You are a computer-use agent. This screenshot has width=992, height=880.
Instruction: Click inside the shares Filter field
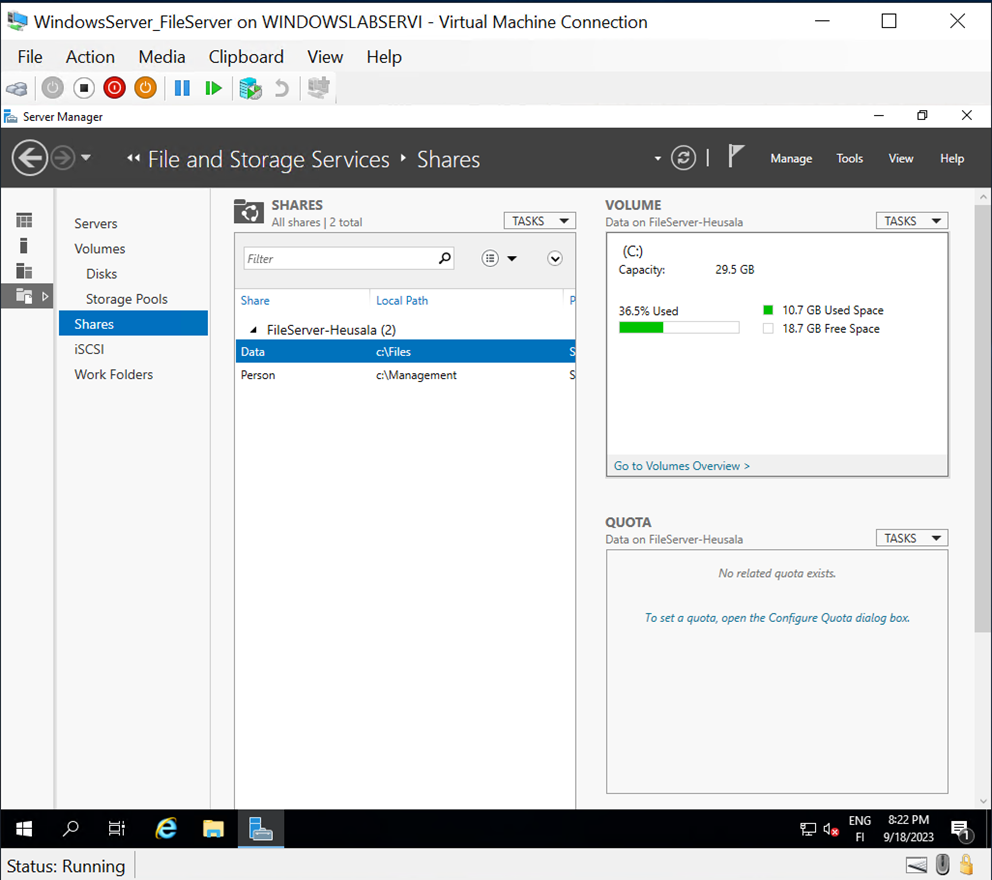pos(340,258)
